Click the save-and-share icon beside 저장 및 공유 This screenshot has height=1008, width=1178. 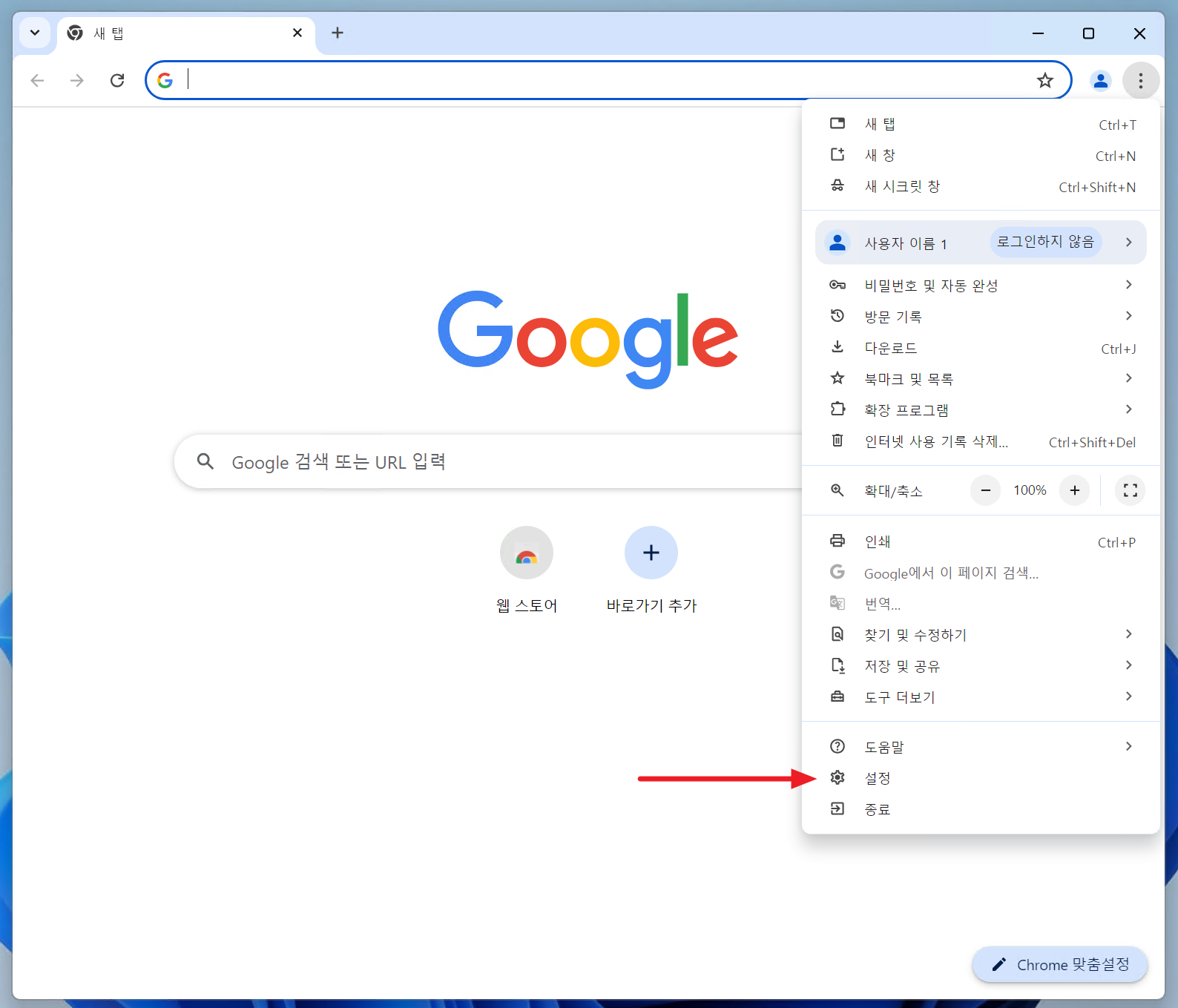(838, 665)
